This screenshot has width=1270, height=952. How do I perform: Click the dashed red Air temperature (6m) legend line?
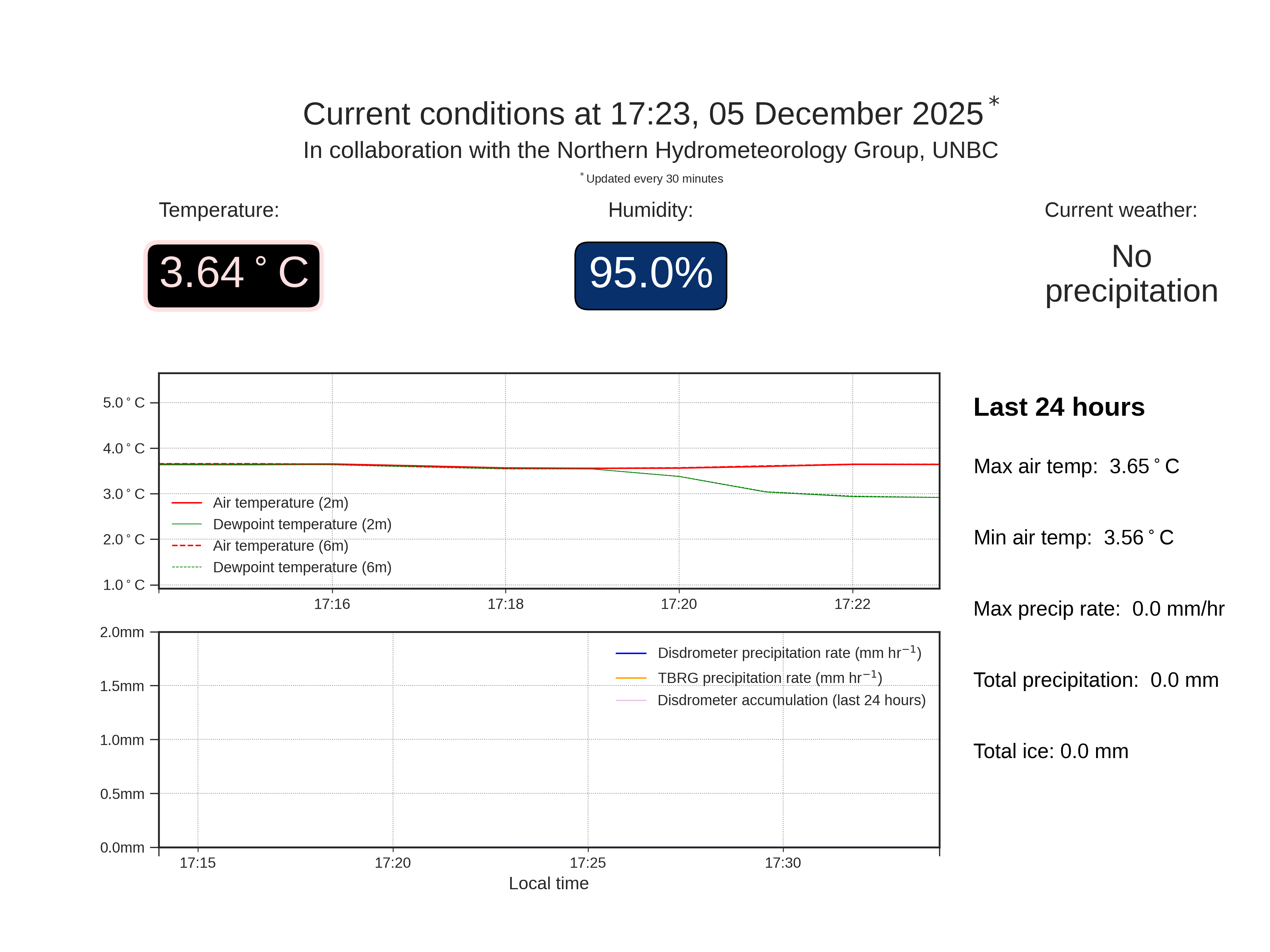tap(187, 546)
